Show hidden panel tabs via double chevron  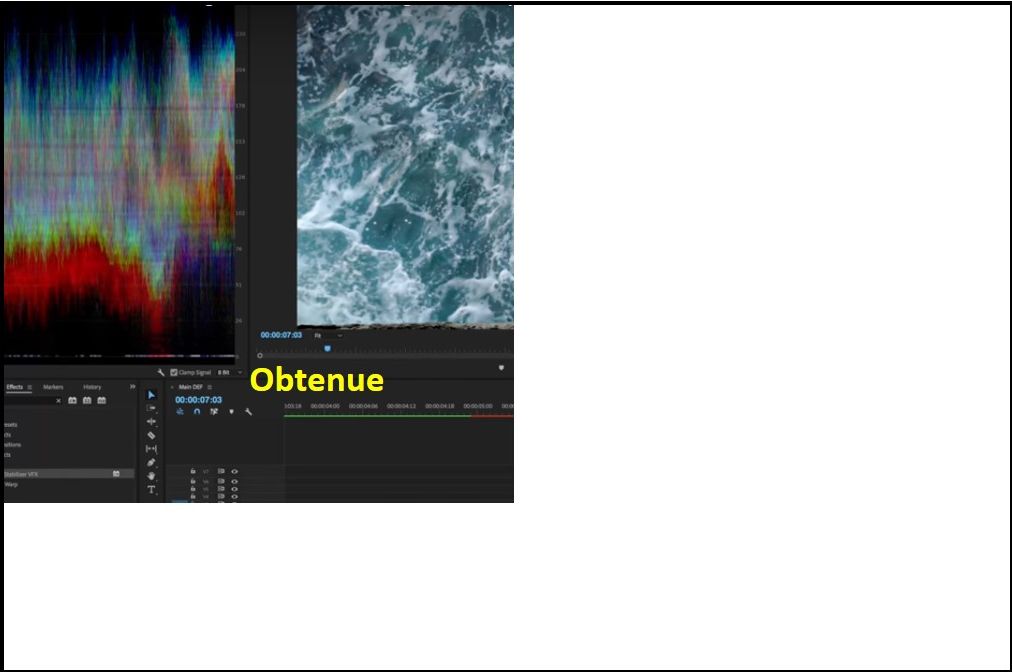click(x=132, y=387)
